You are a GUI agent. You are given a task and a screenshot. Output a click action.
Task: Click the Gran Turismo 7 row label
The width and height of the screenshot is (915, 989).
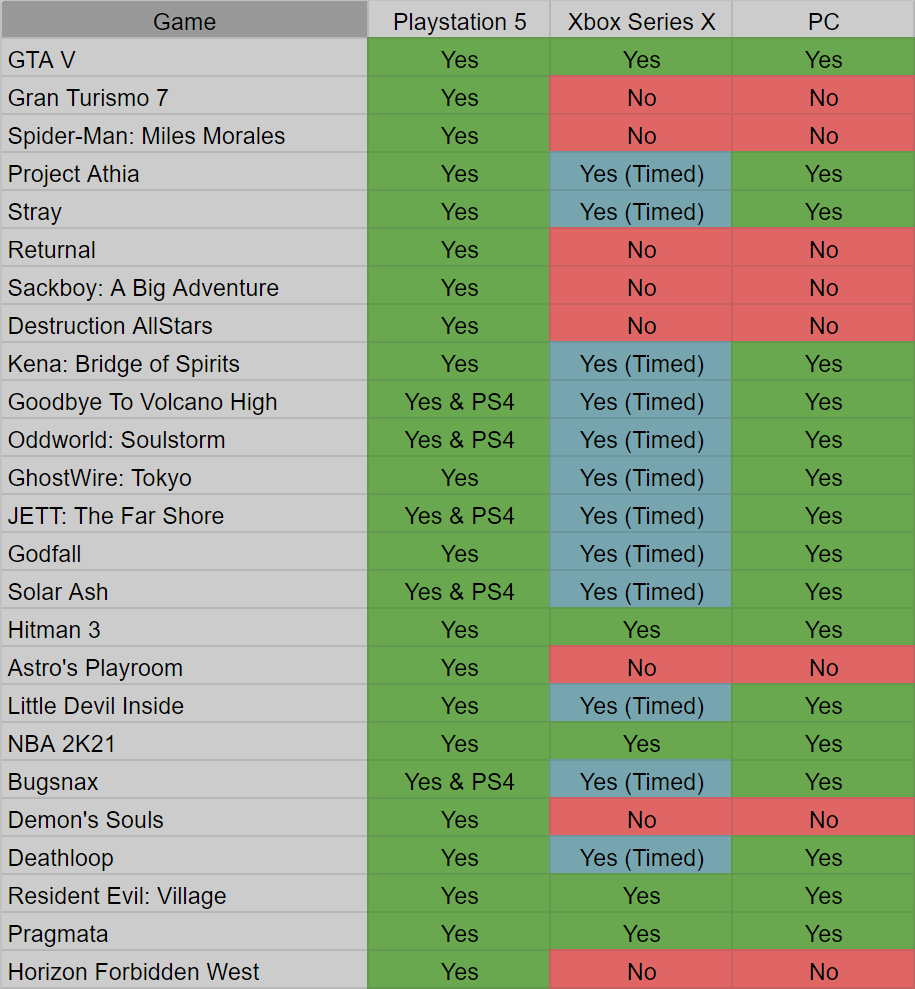pos(184,98)
